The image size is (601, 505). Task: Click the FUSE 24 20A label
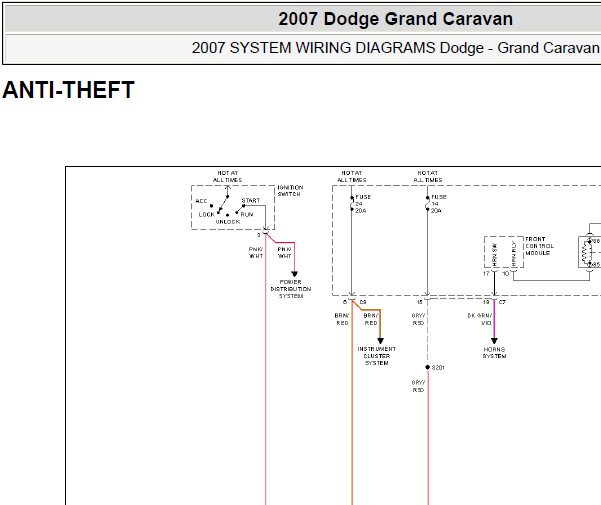point(362,204)
